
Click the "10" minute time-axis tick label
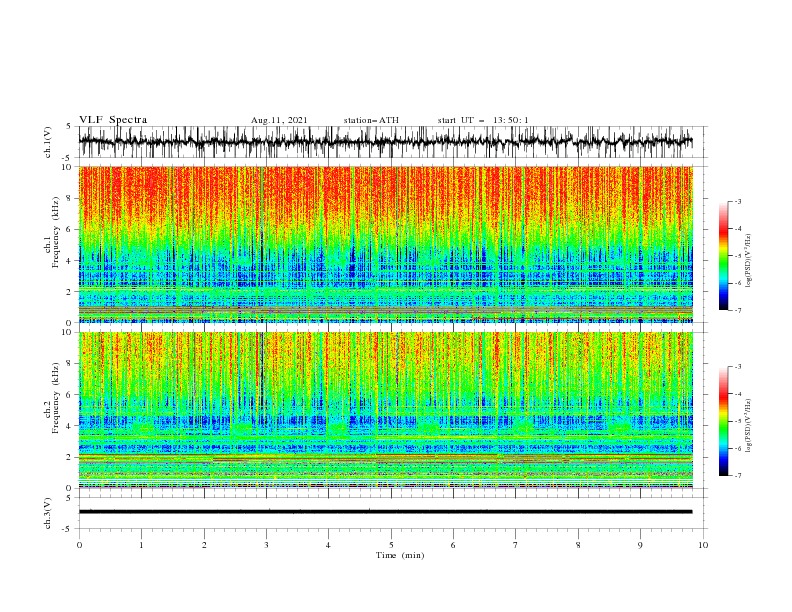click(703, 545)
